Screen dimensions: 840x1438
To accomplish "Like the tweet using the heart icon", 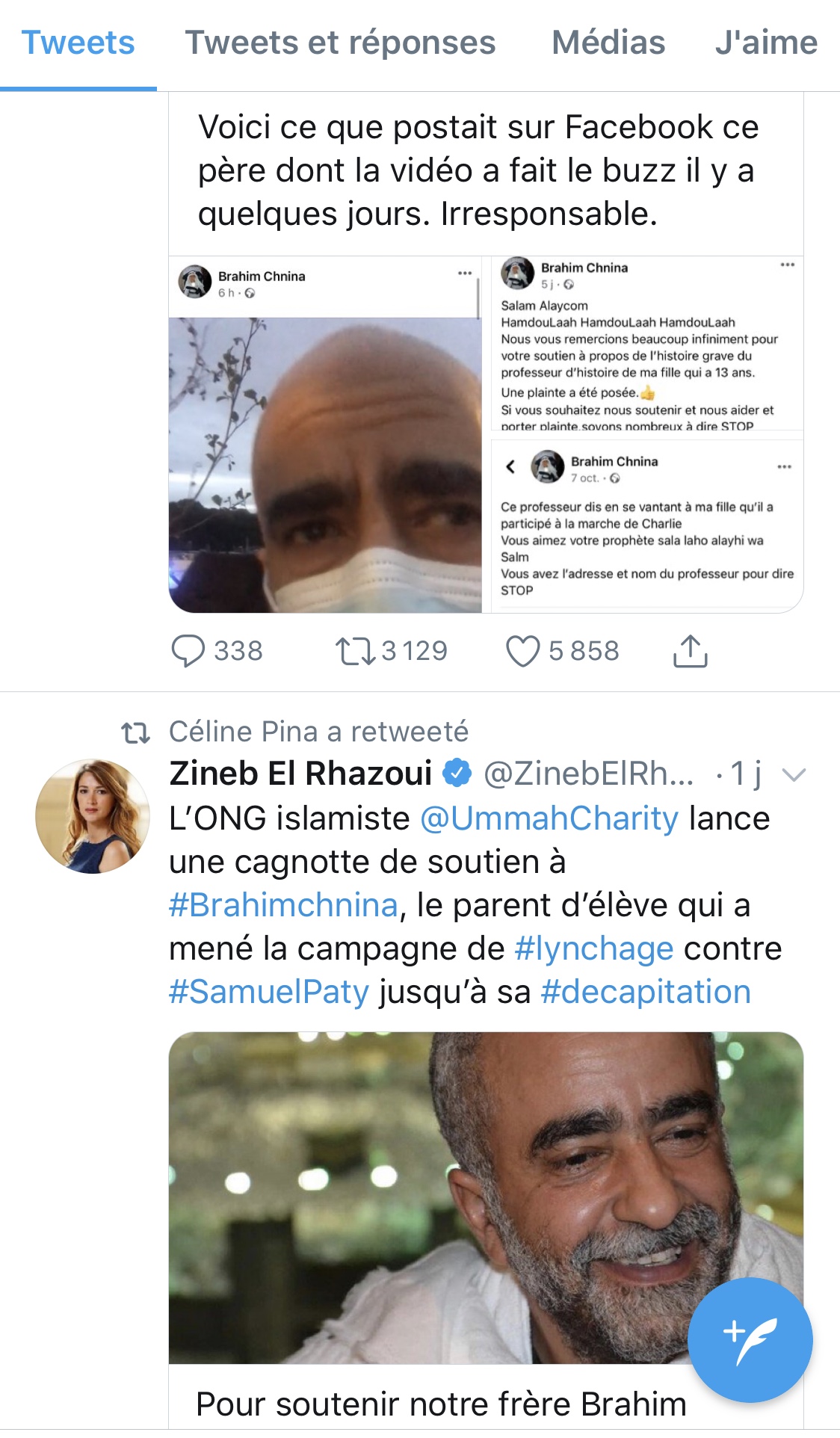I will pos(522,650).
